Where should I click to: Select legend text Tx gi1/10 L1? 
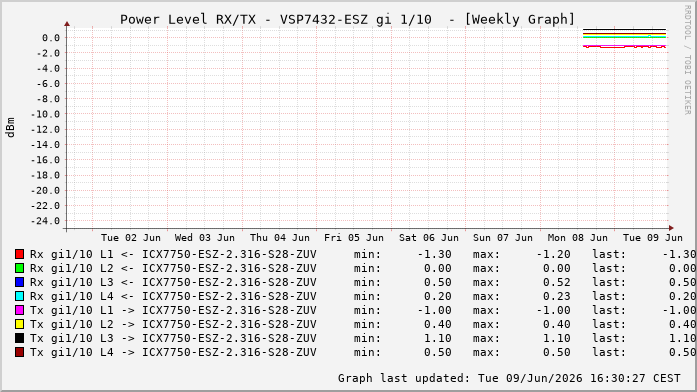pyautogui.click(x=72, y=310)
